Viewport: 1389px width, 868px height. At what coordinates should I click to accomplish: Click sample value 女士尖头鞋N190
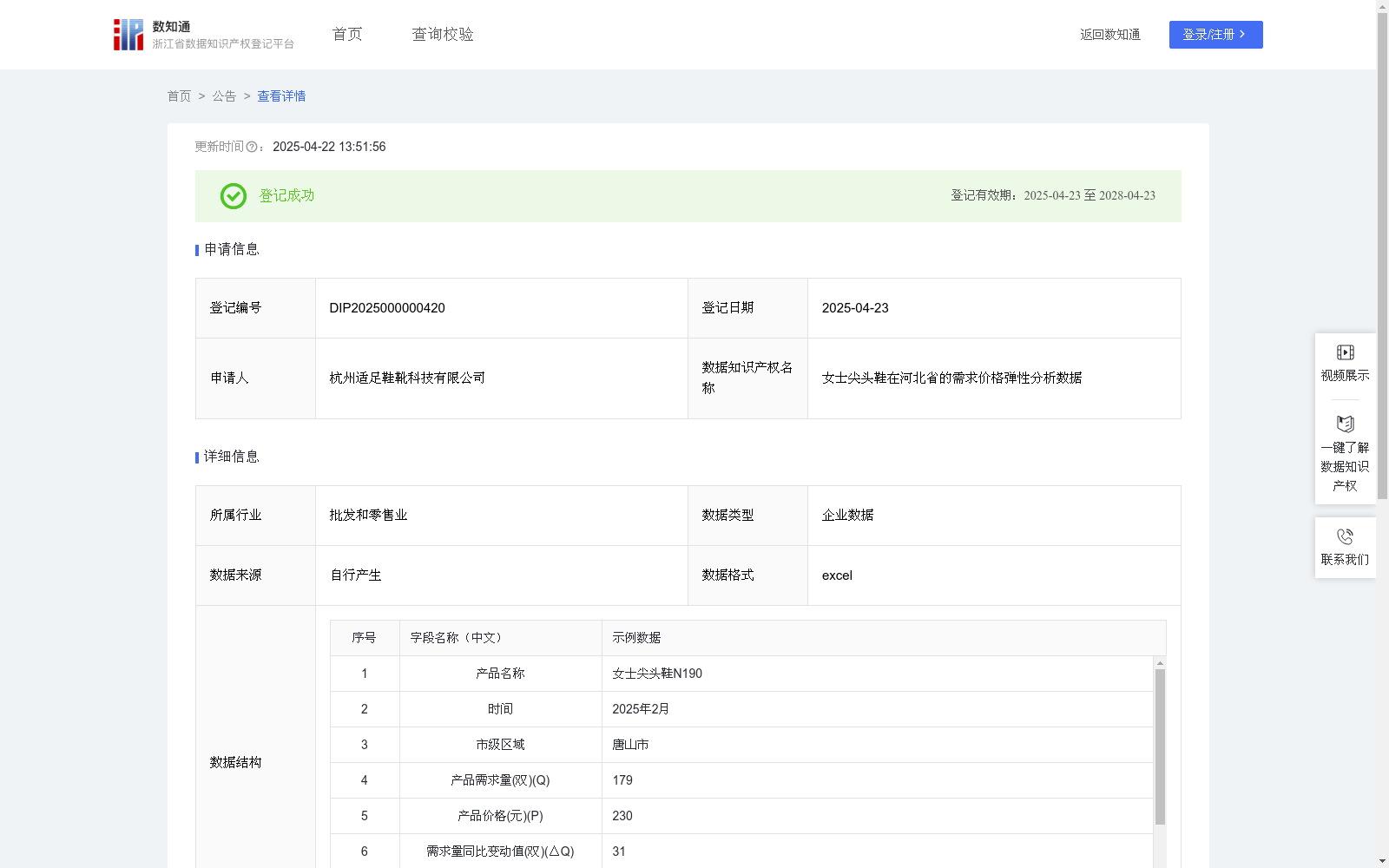click(657, 674)
